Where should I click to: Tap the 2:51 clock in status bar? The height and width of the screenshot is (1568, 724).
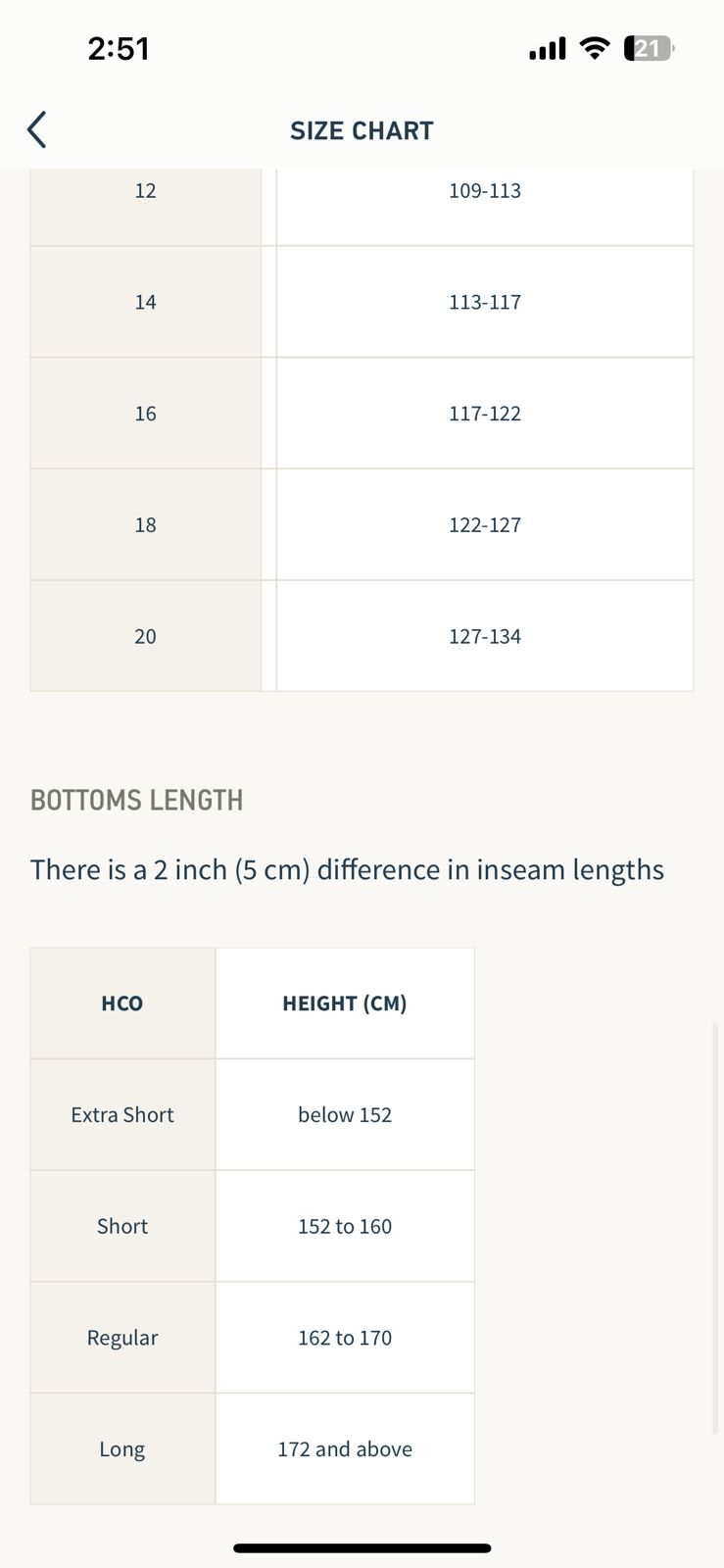pos(119,48)
